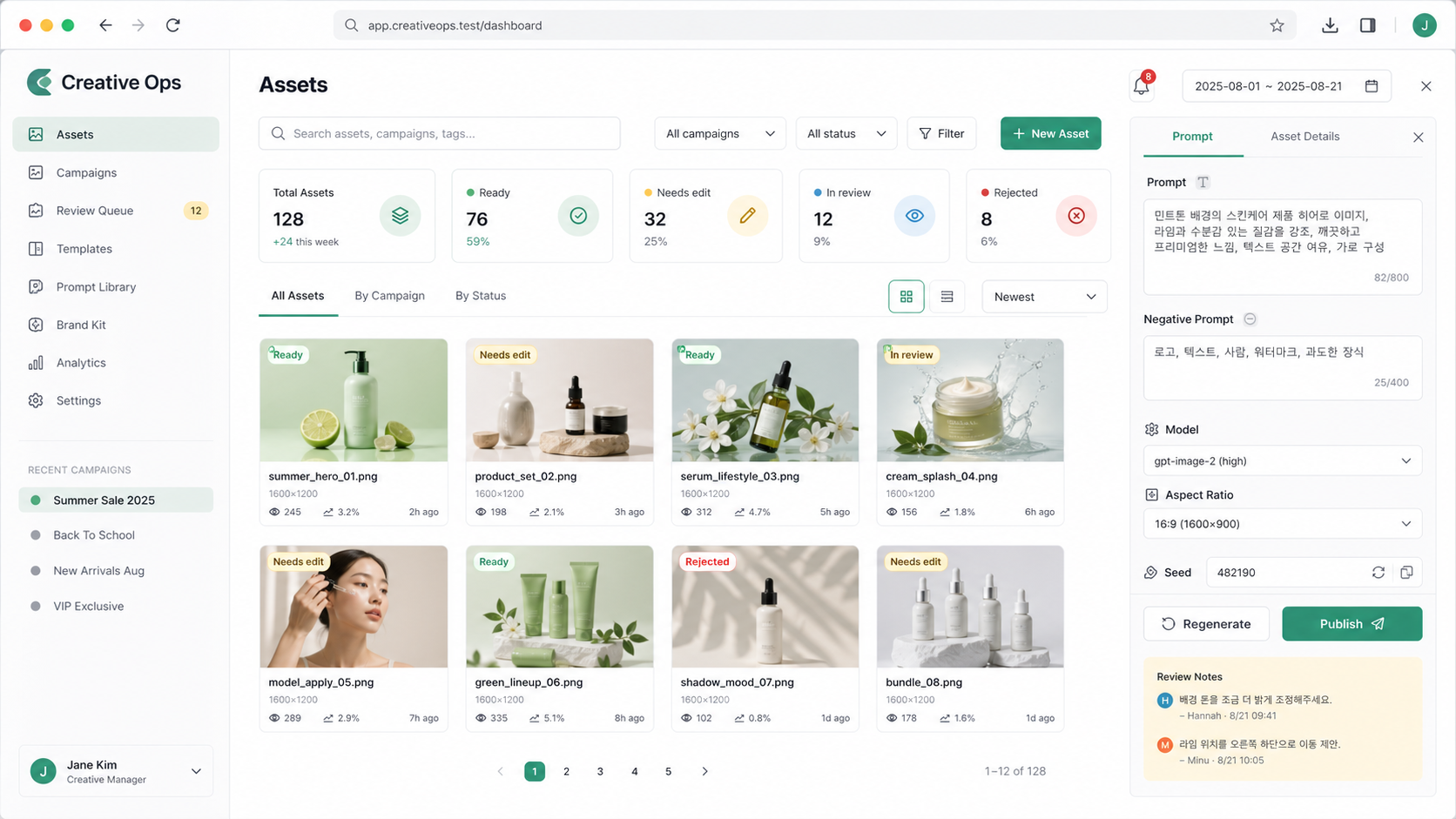1456x819 pixels.
Task: Open the All campaigns dropdown
Action: click(x=719, y=134)
